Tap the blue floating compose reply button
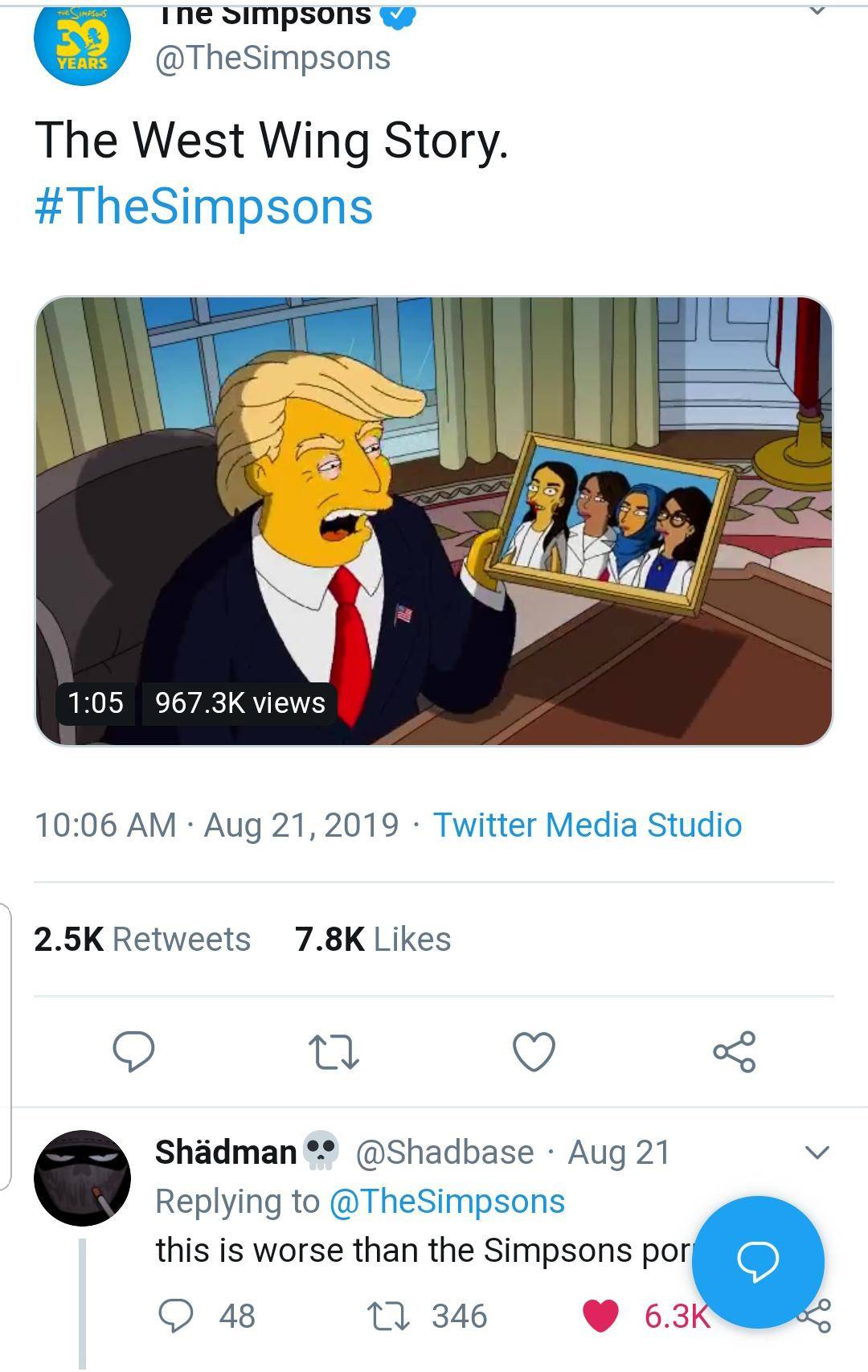This screenshot has height=1372, width=868. [758, 1261]
